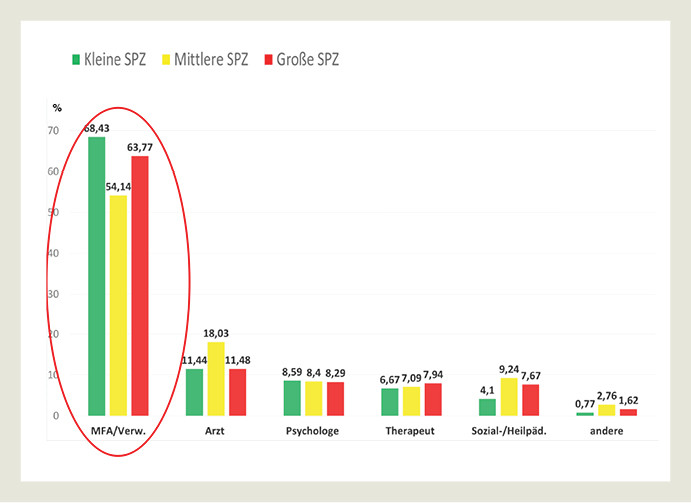Image resolution: width=691 pixels, height=503 pixels.
Task: Click the yellow Mittlere SPZ legend swatch
Action: coord(166,60)
